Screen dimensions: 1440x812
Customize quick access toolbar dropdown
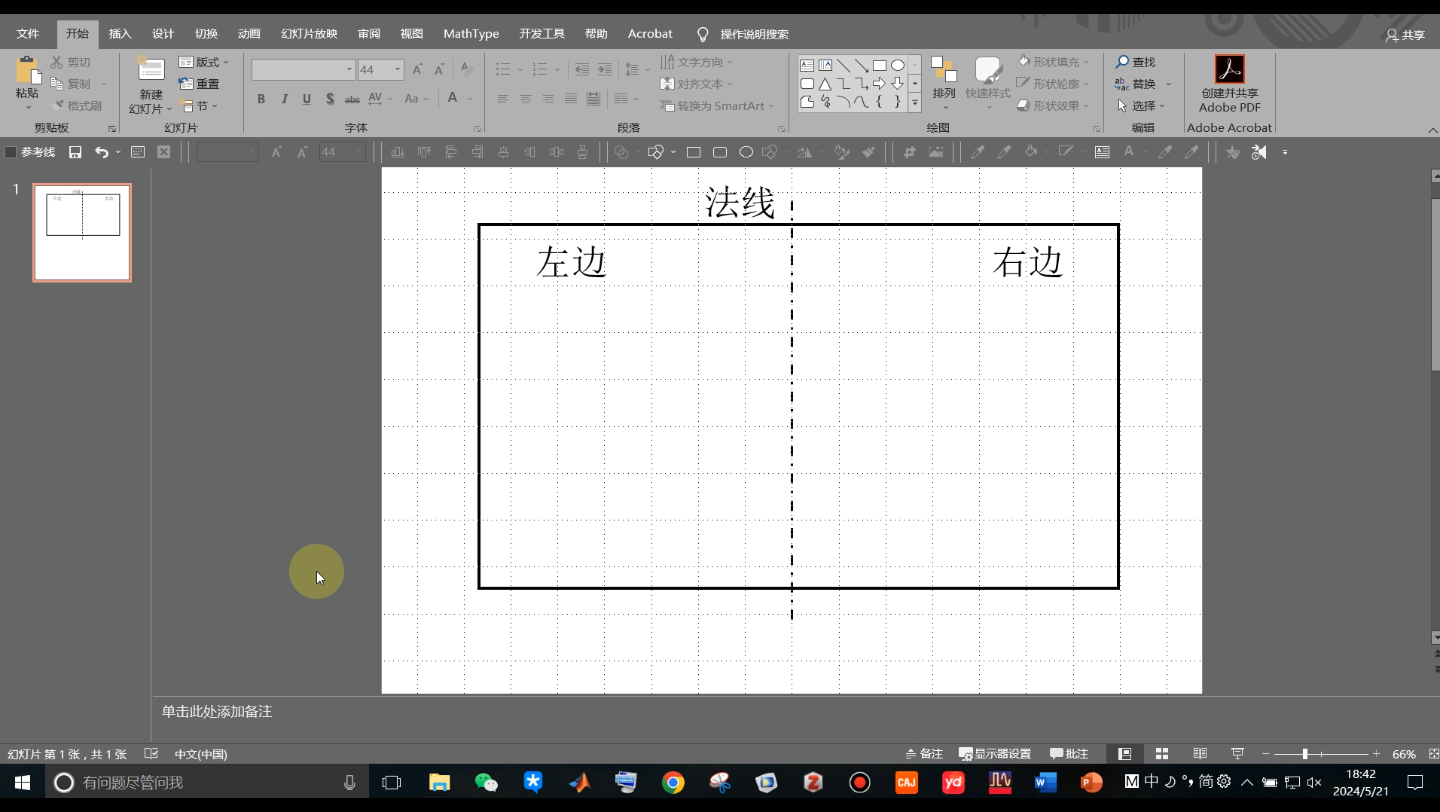coord(1285,152)
